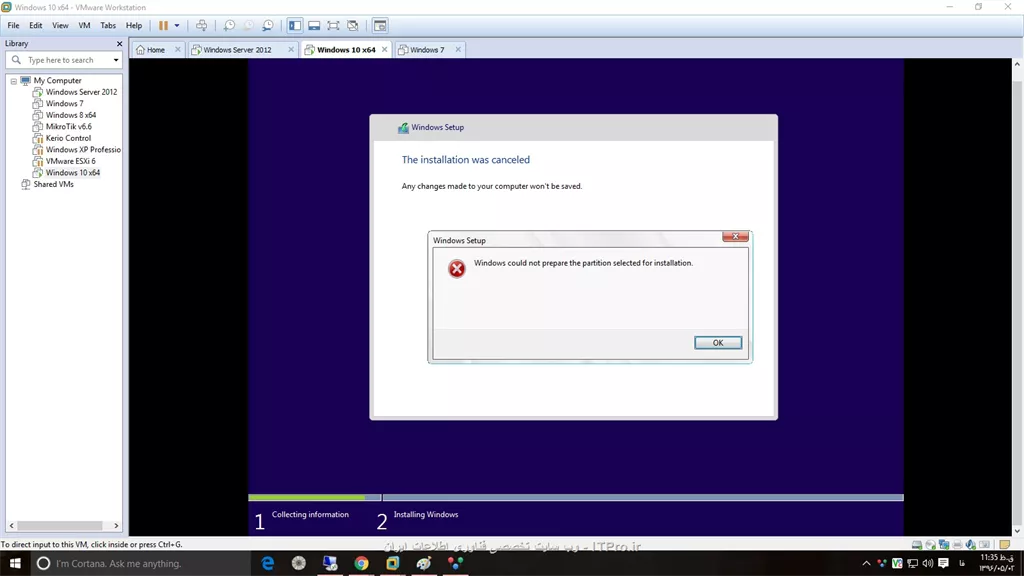
Task: Open the Help menu
Action: [x=134, y=25]
